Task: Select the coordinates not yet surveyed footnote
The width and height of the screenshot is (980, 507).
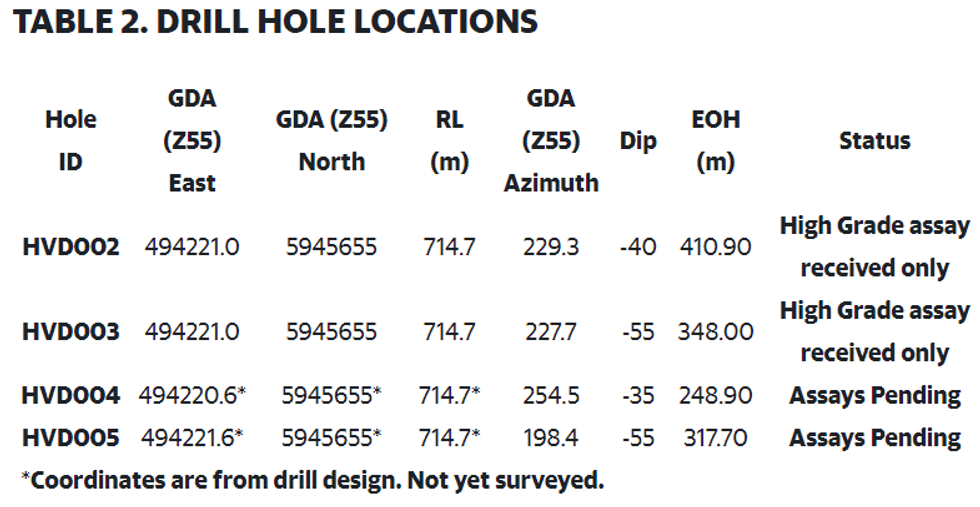Action: (313, 480)
